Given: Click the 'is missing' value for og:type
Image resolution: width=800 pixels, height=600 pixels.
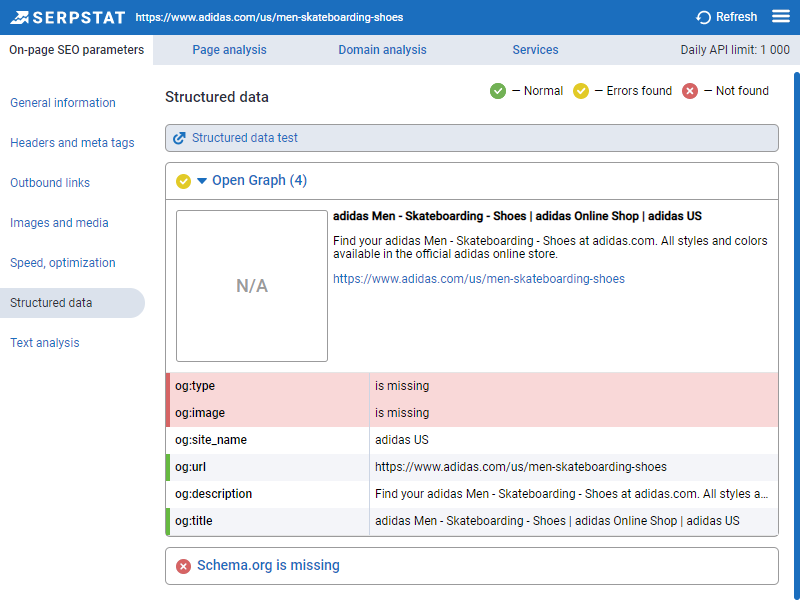Looking at the screenshot, I should (x=402, y=386).
